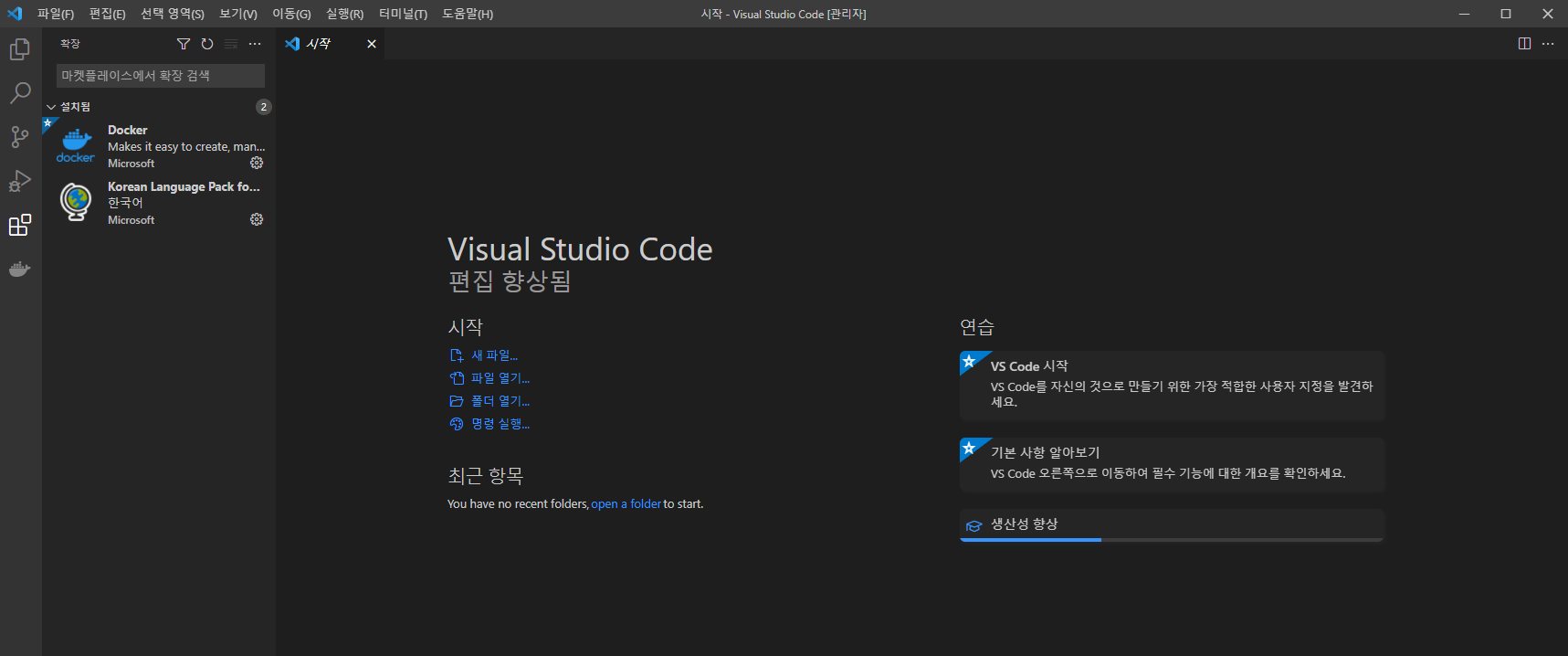1568x656 pixels.
Task: Open editor more actions ellipsis
Action: tap(1548, 44)
